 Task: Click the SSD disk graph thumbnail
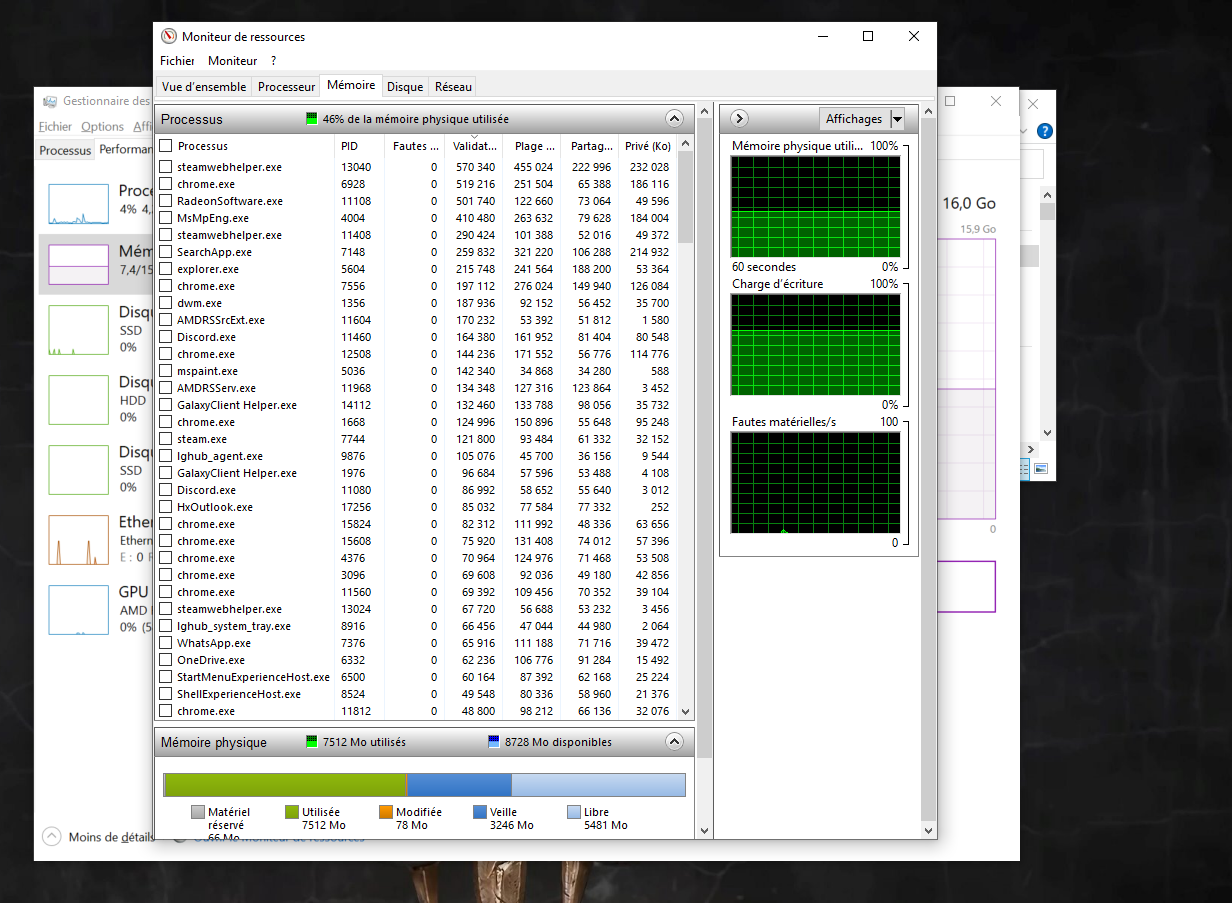click(x=78, y=330)
